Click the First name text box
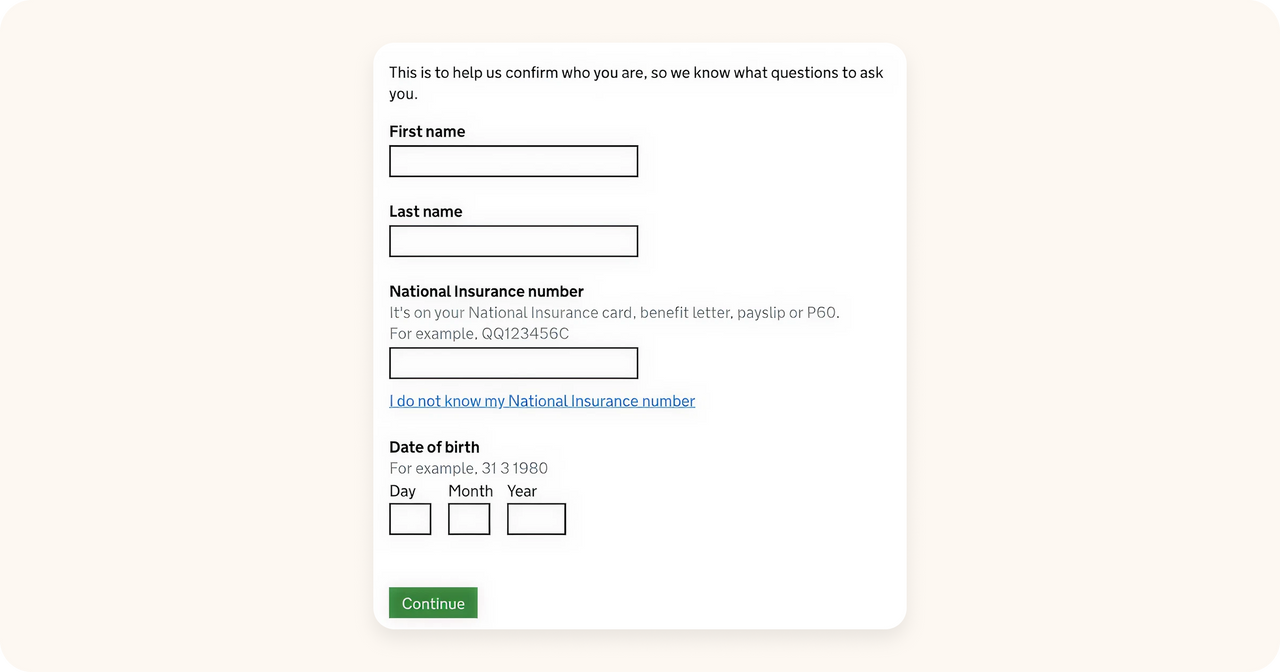1280x672 pixels. click(513, 161)
